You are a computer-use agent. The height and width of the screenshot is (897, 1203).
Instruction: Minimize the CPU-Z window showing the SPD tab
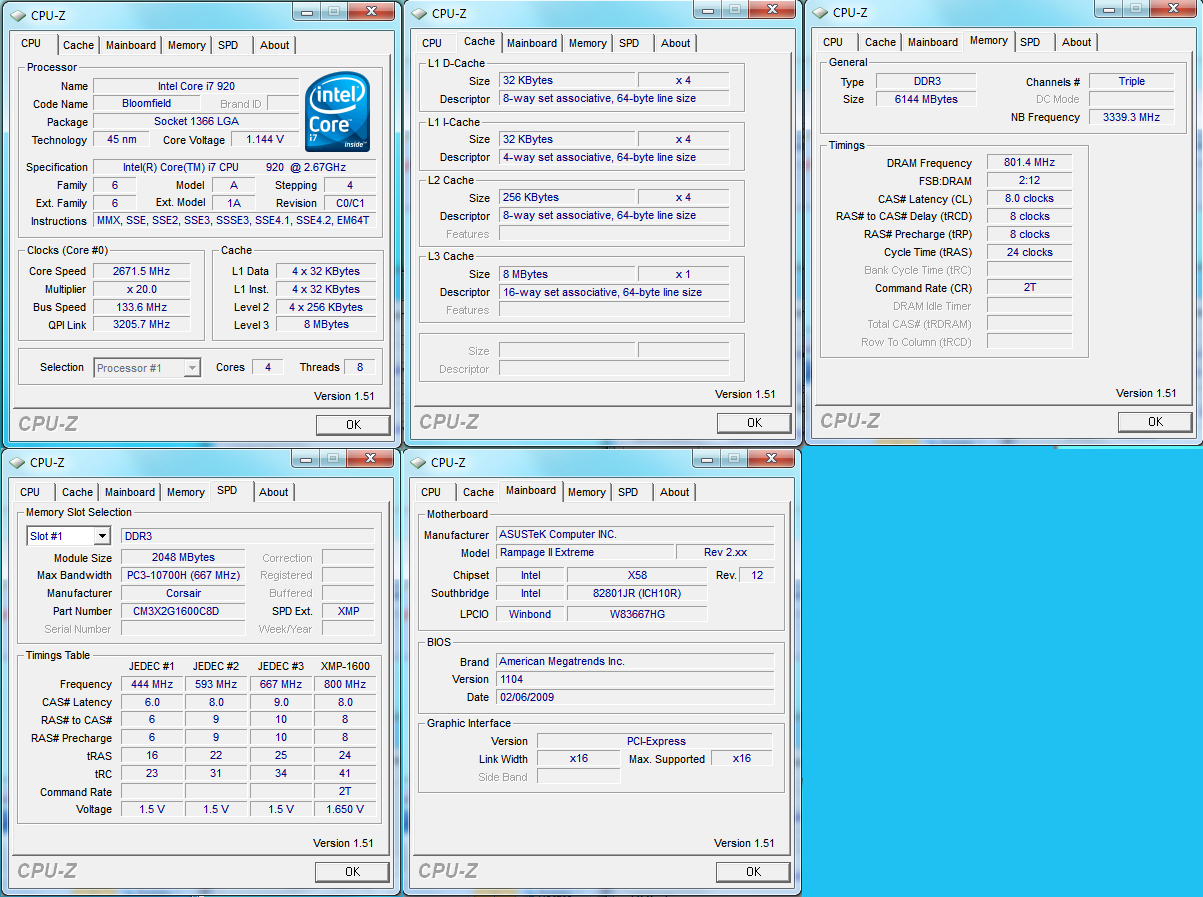click(x=304, y=459)
